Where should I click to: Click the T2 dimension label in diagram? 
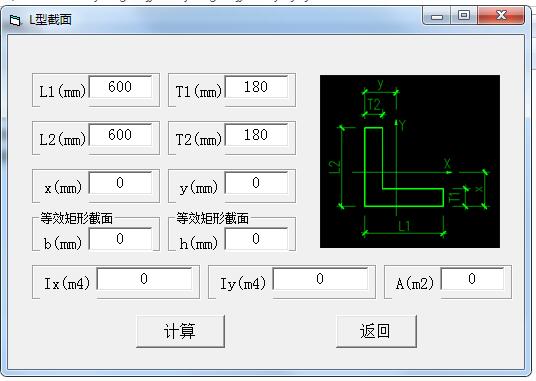click(374, 104)
